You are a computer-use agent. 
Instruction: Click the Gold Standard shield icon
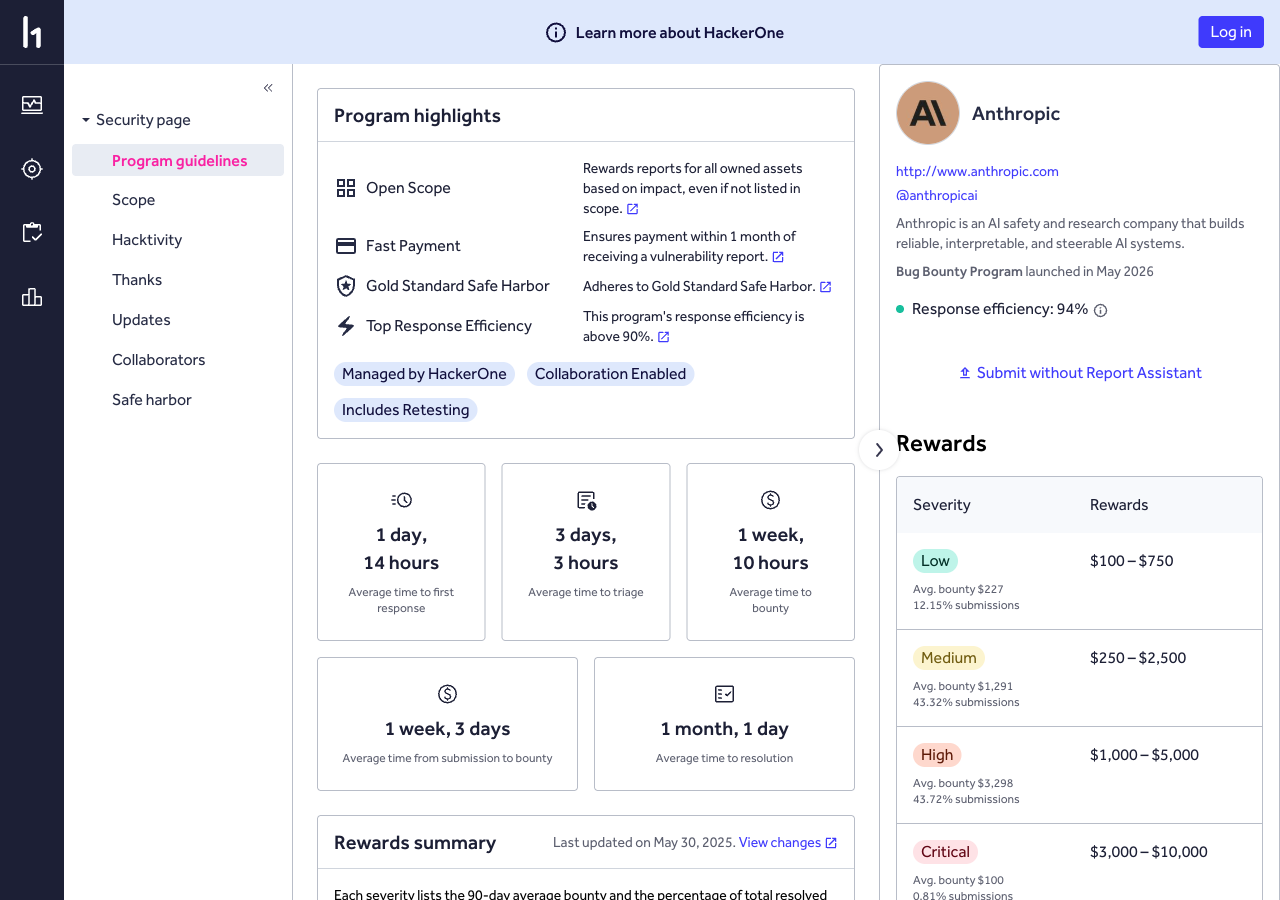point(346,286)
